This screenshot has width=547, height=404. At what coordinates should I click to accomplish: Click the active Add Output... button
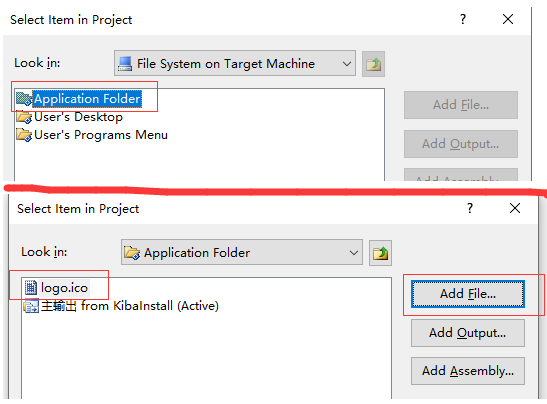coord(467,333)
